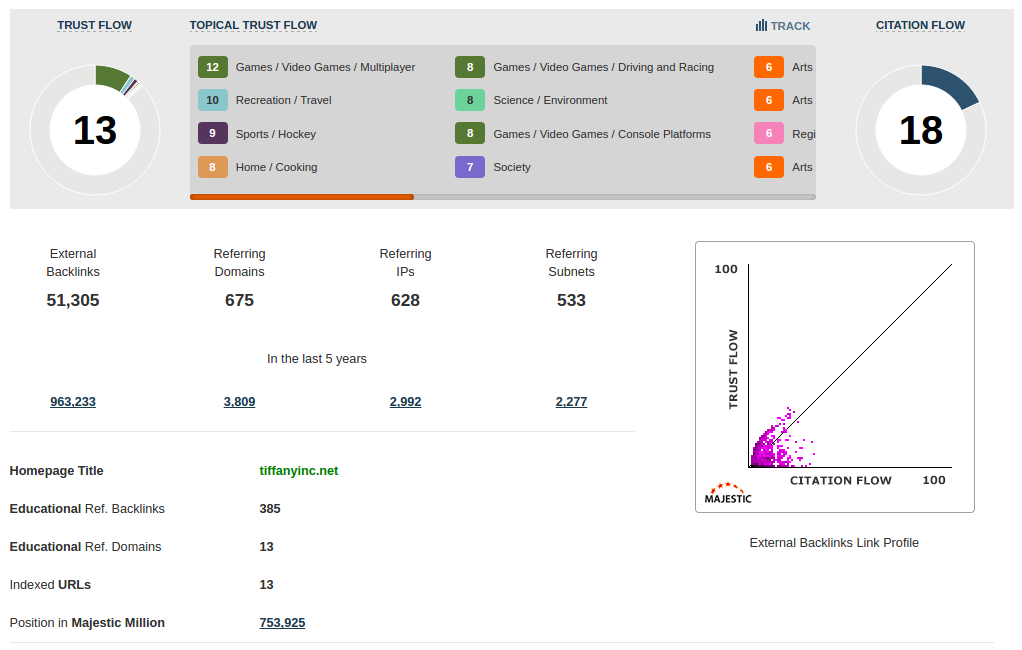Click the green 8 Driving and Racing badge
1022x650 pixels.
coord(470,67)
